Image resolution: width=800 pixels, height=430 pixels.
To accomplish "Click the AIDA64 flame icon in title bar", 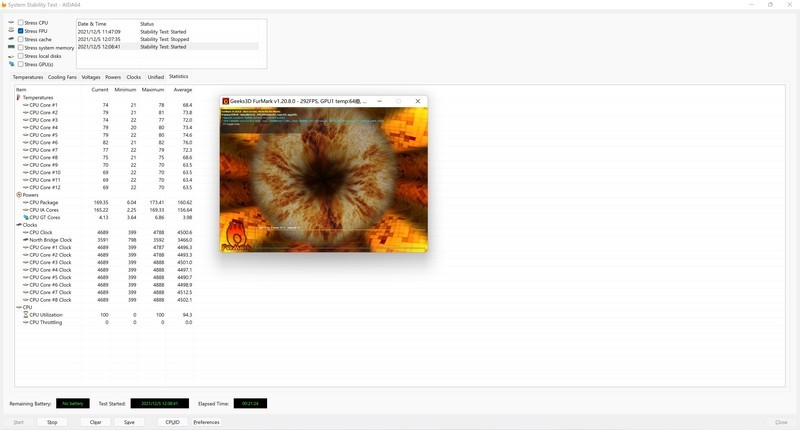I will (4, 4).
